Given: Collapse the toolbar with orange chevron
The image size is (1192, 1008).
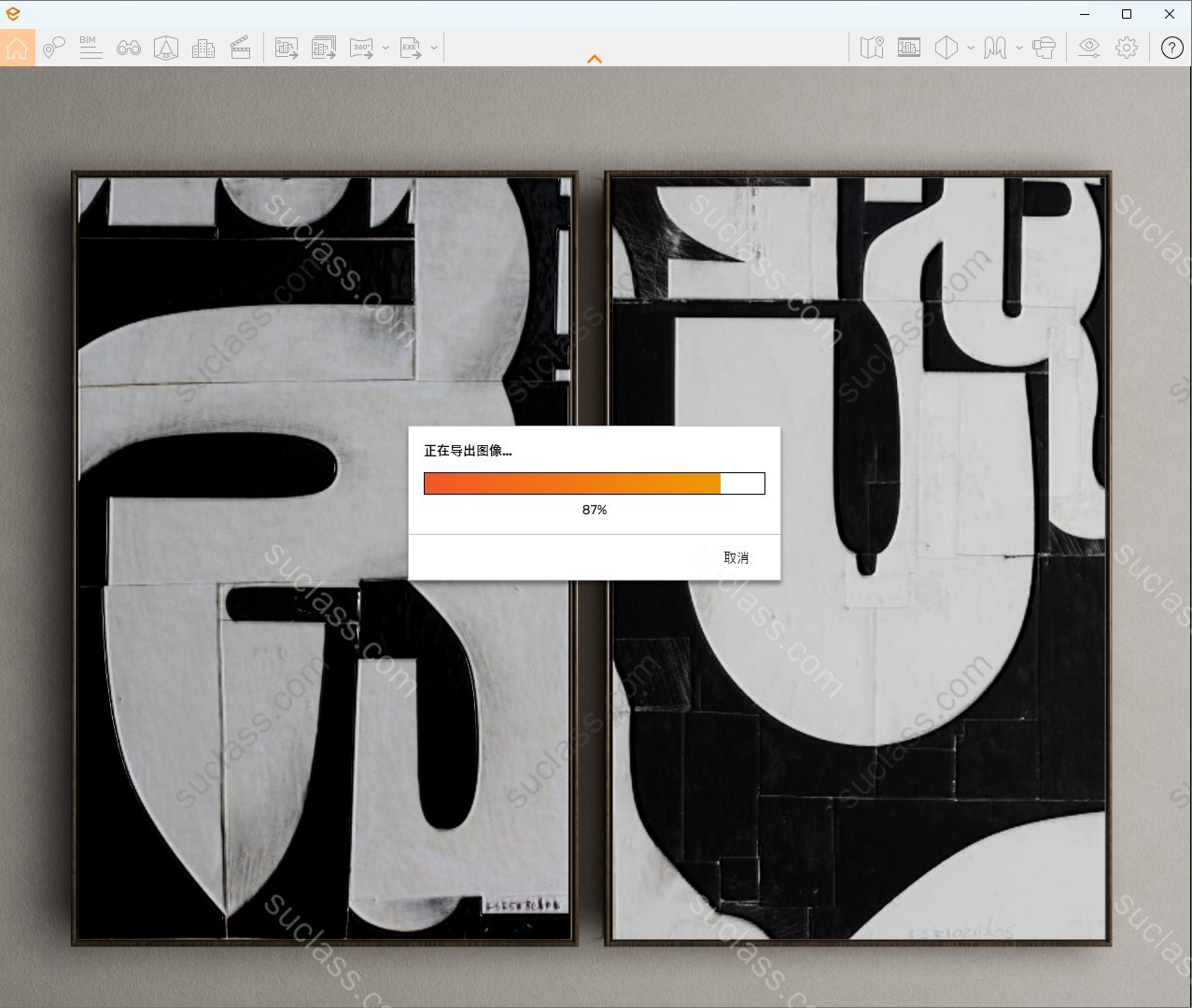Looking at the screenshot, I should (x=595, y=59).
